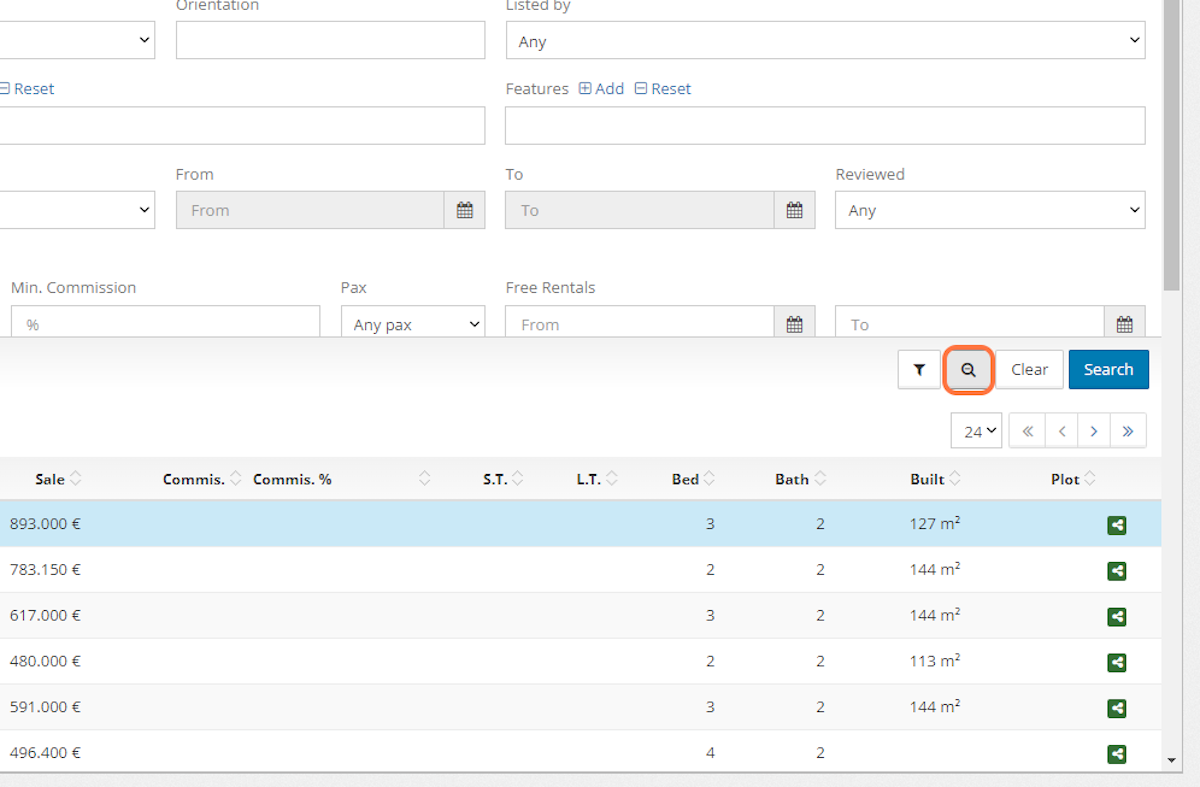This screenshot has height=787, width=1200.
Task: Click inside the Min. Commission percentage field
Action: pyautogui.click(x=165, y=321)
